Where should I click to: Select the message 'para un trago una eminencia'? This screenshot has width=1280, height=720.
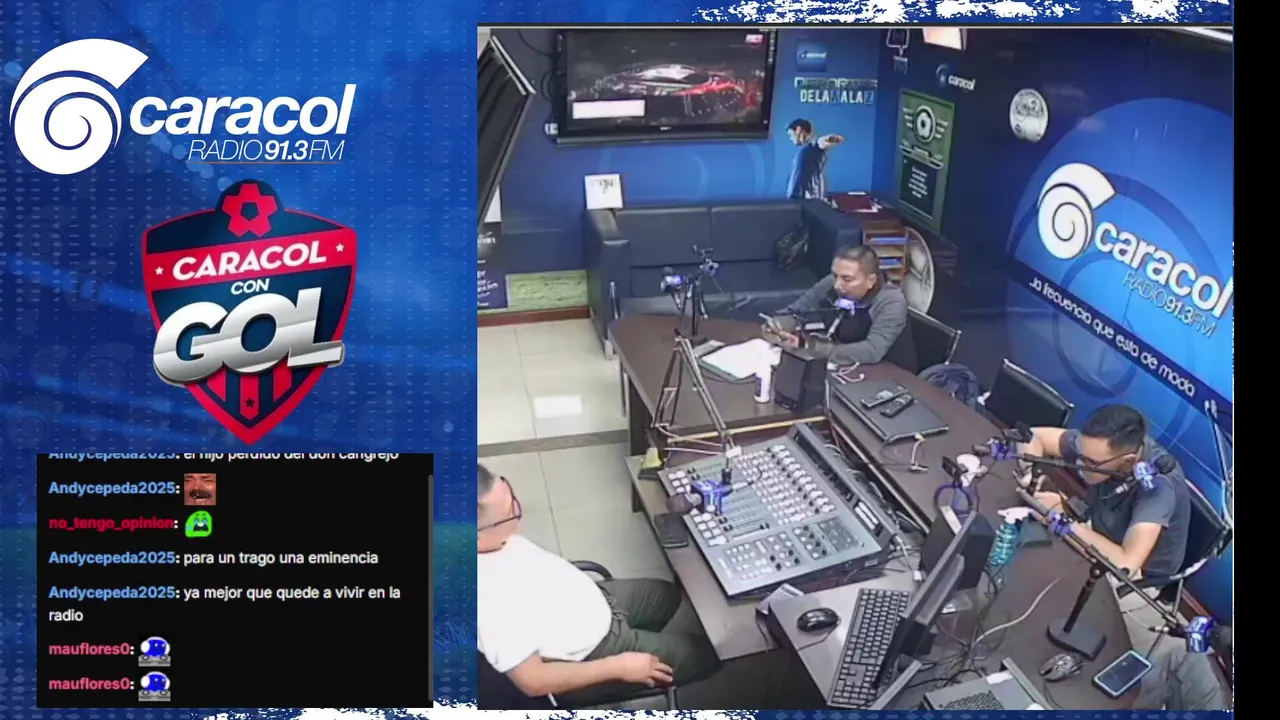point(281,558)
